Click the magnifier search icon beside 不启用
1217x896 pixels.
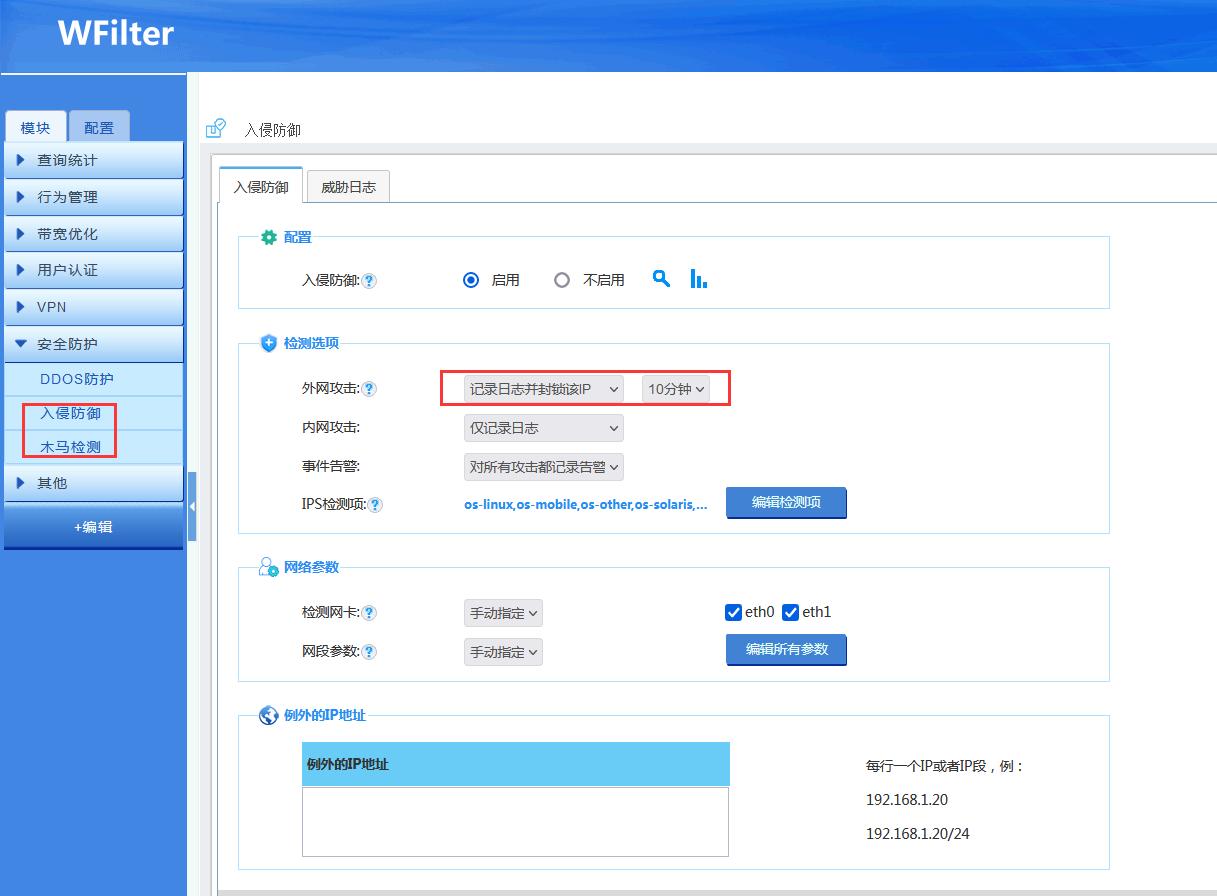click(x=661, y=279)
